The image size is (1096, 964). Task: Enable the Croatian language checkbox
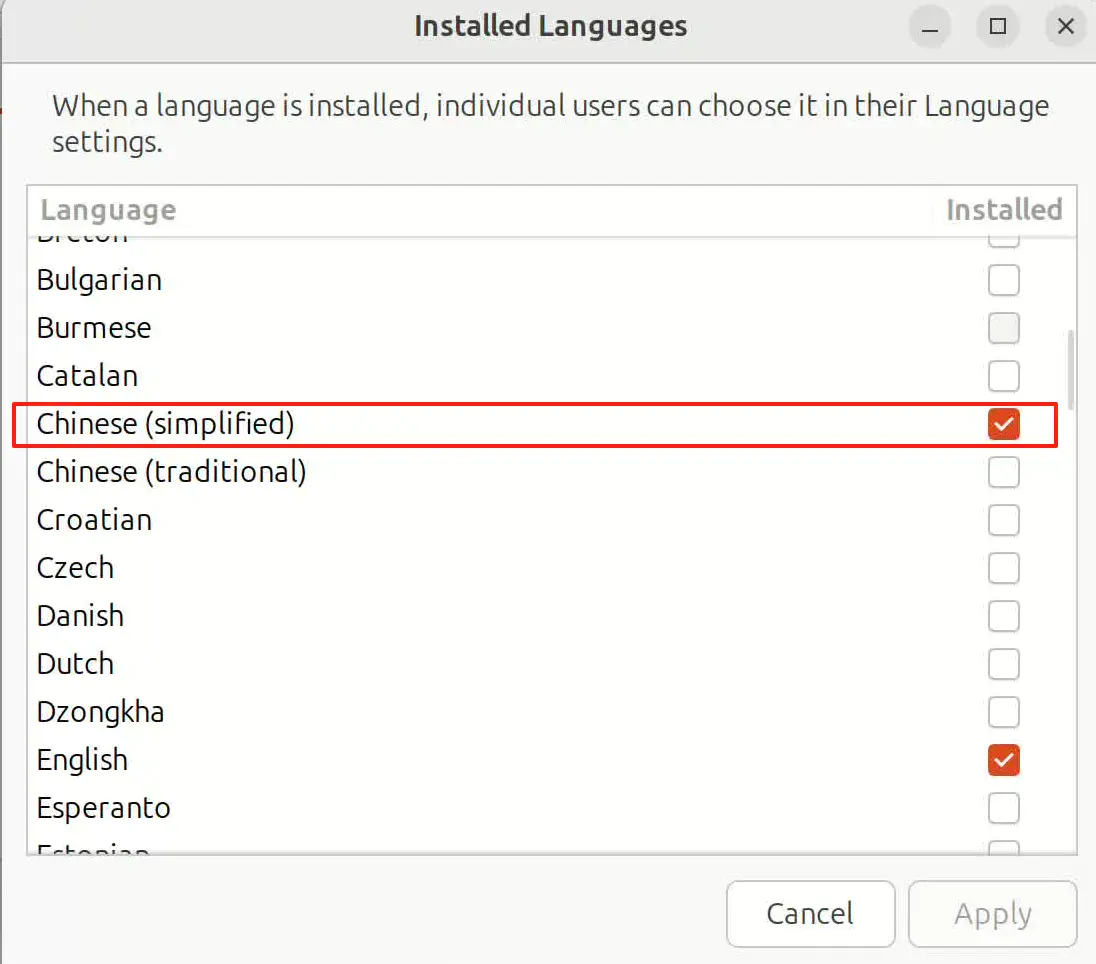1003,520
